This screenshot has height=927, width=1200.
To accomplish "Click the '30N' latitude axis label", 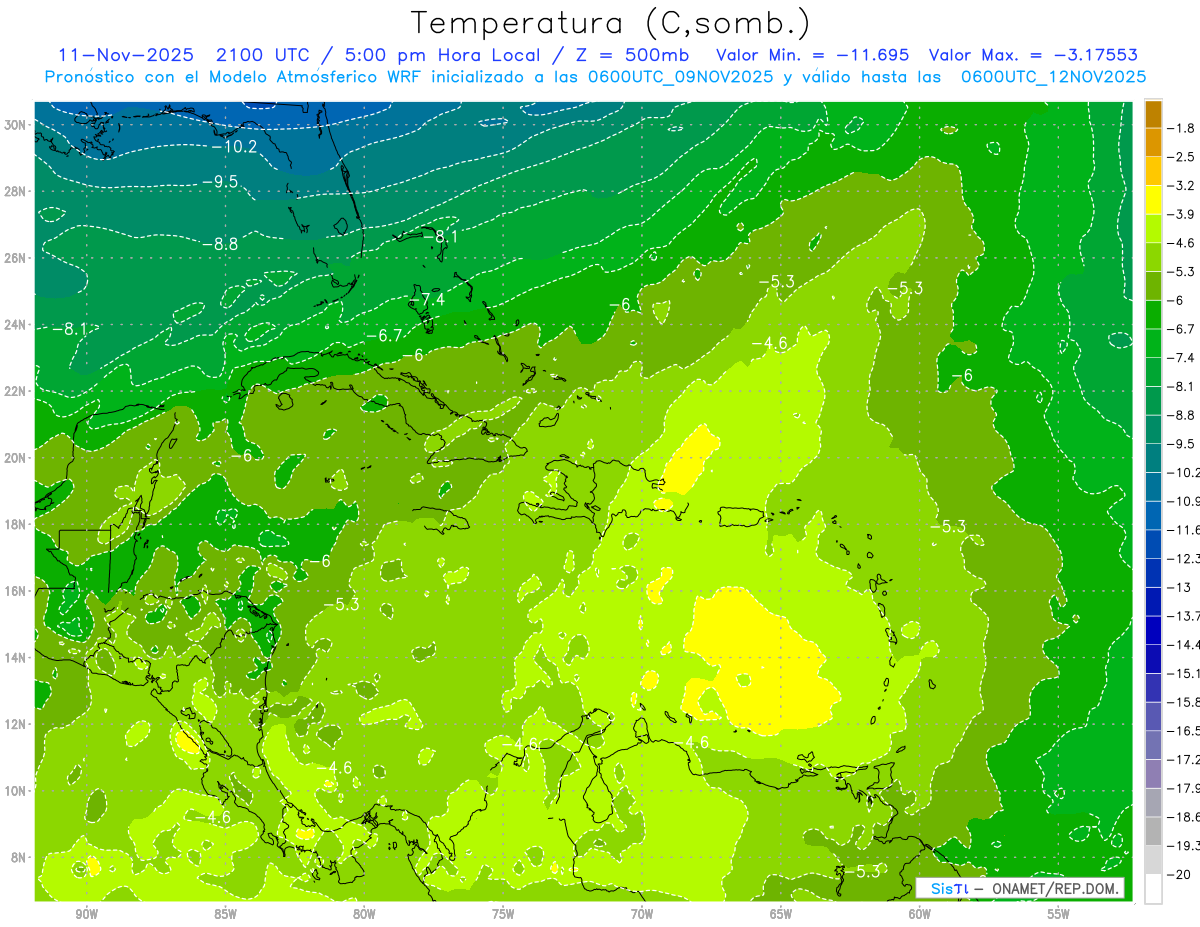I will (15, 125).
